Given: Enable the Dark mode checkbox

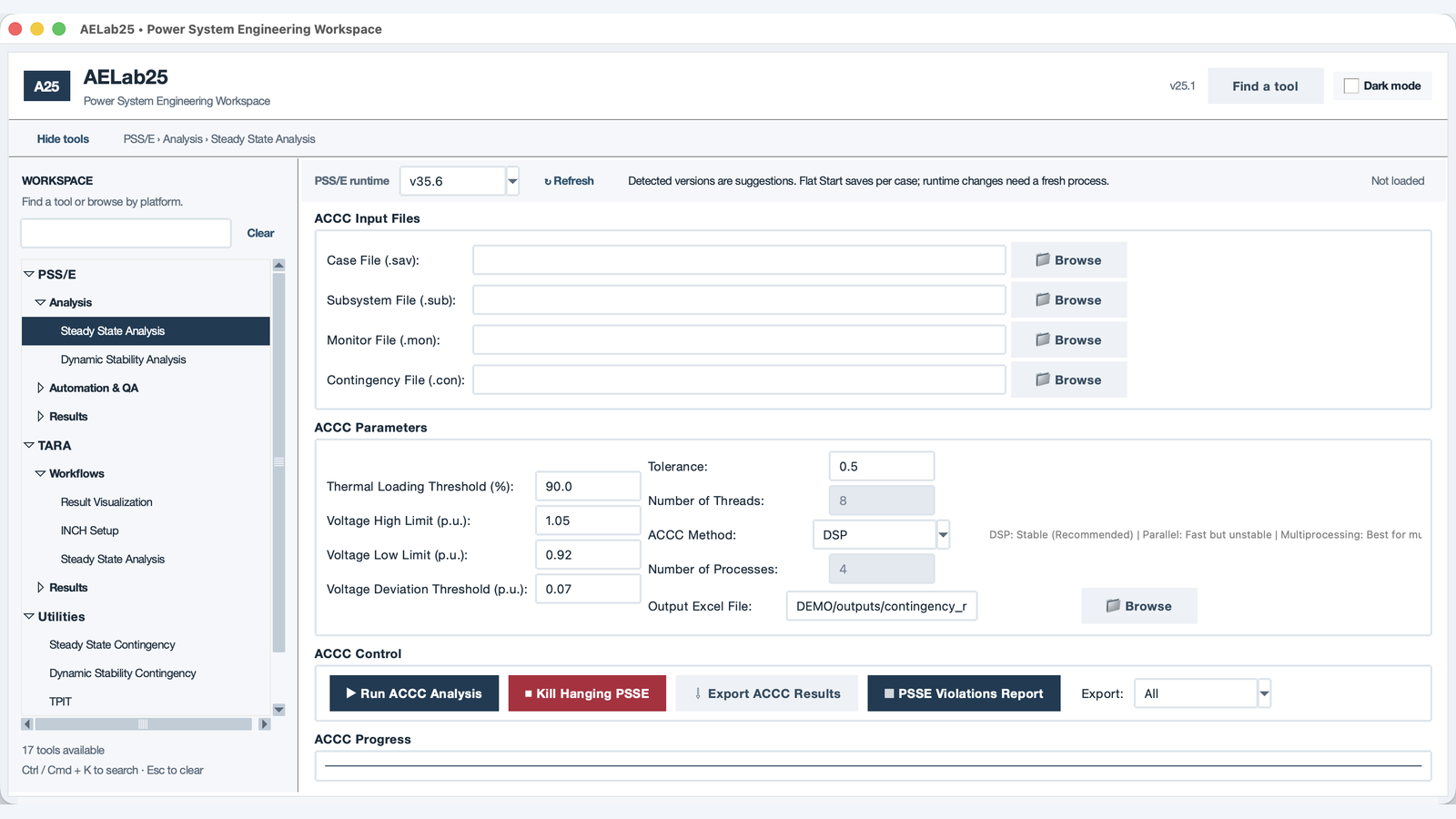Looking at the screenshot, I should (x=1351, y=86).
